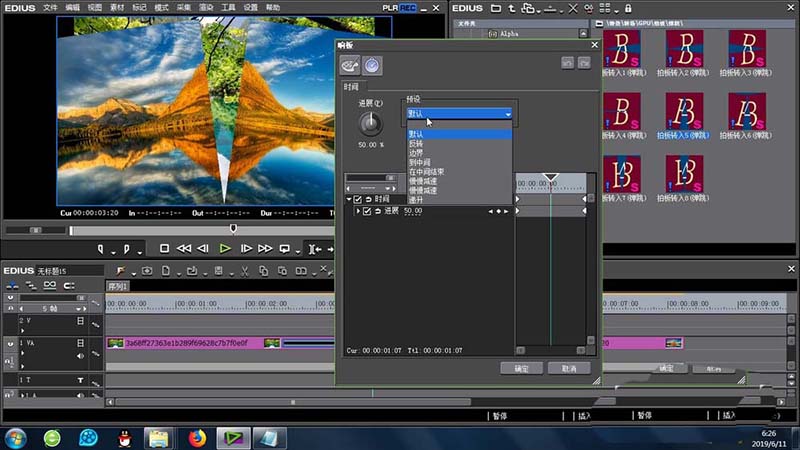Open the loop playback dropdown arrow
800x450 pixels.
tap(297, 253)
